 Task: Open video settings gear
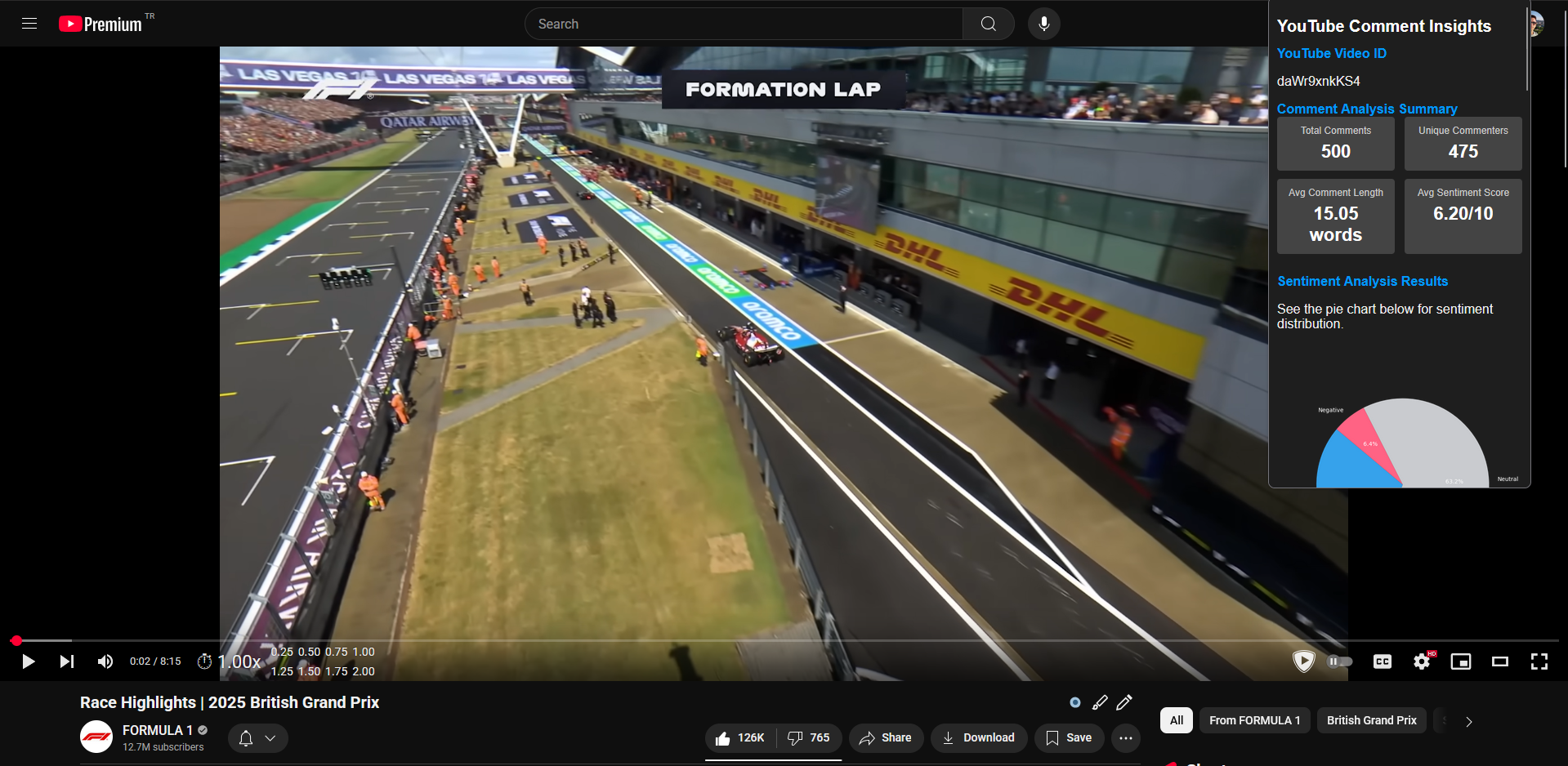pos(1422,661)
